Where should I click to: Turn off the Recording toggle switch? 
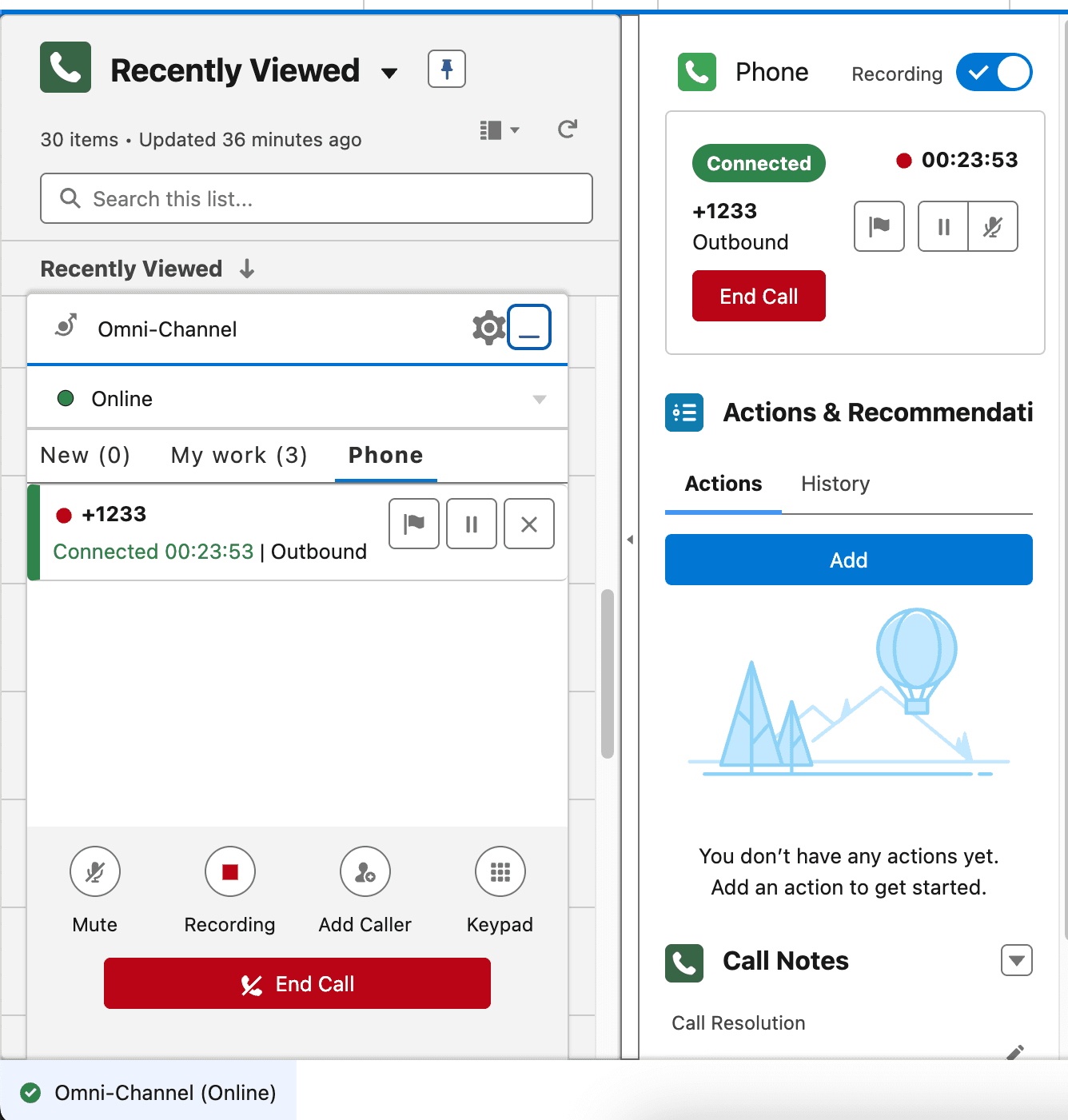coord(994,73)
